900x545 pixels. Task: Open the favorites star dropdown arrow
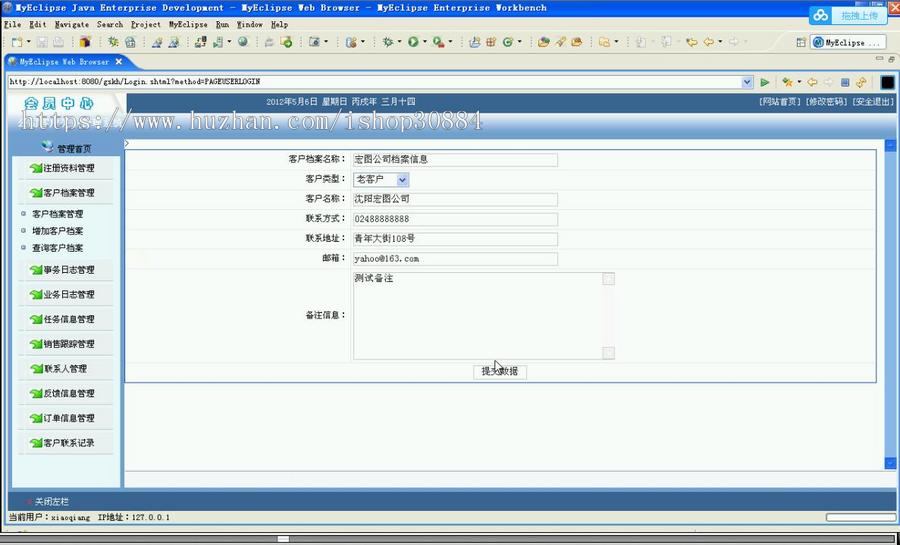tap(798, 82)
